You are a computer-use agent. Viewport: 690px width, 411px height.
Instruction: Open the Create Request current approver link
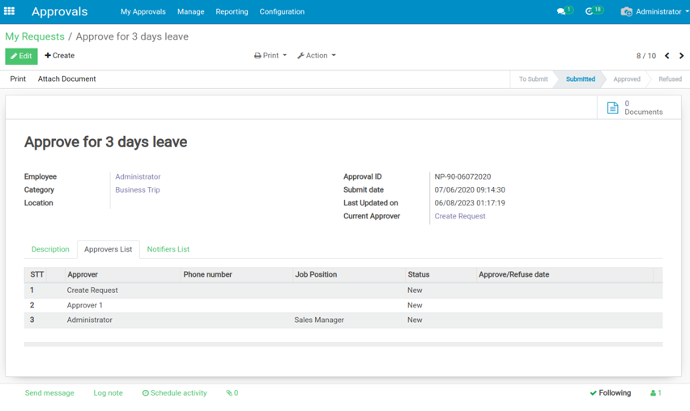click(x=460, y=216)
